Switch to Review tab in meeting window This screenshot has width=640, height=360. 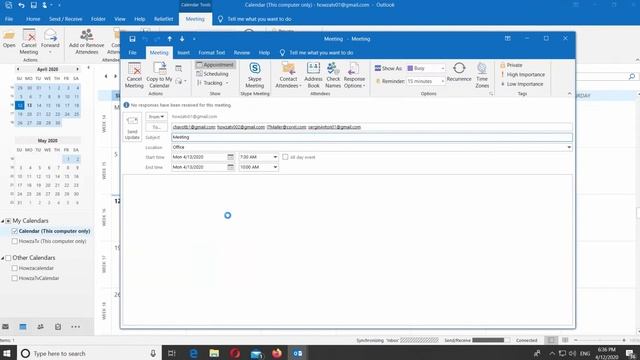[x=242, y=53]
